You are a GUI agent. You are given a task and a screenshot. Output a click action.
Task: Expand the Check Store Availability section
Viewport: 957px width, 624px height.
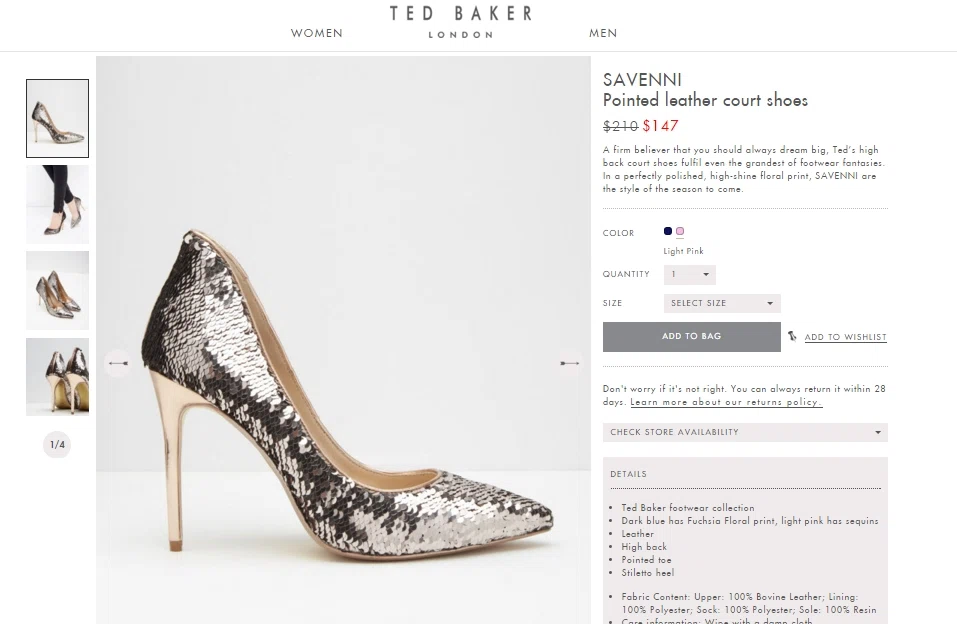[x=744, y=432]
